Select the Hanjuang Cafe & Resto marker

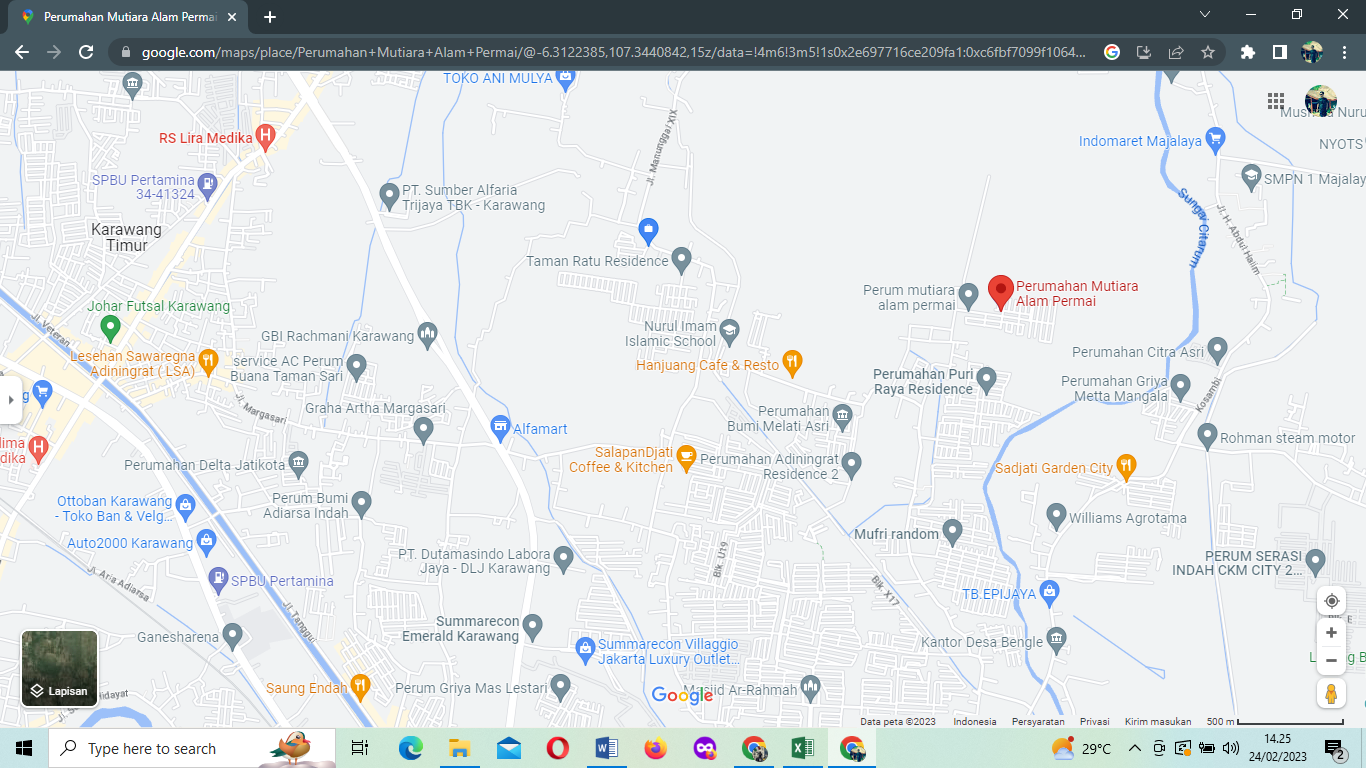(x=792, y=361)
